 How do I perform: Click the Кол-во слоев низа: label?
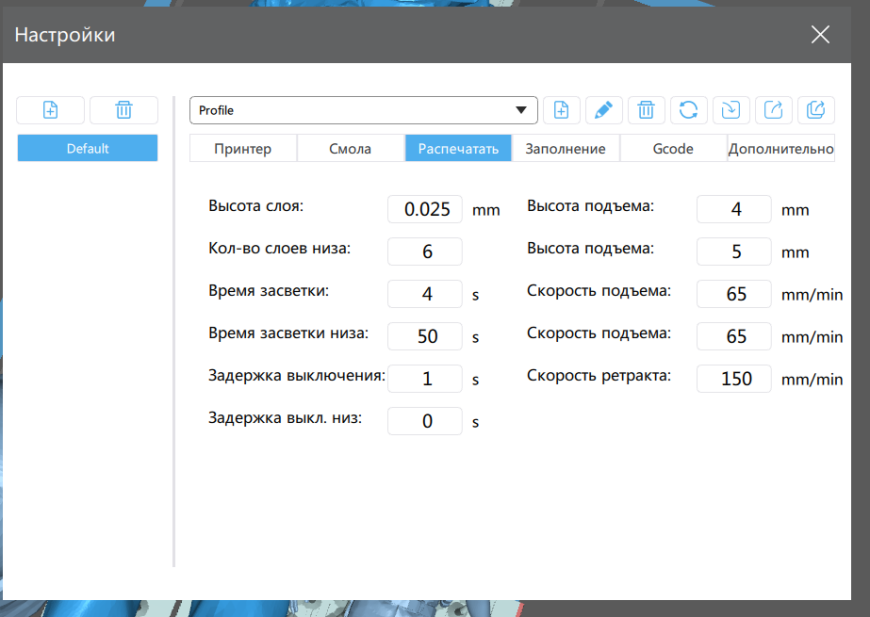pyautogui.click(x=280, y=248)
